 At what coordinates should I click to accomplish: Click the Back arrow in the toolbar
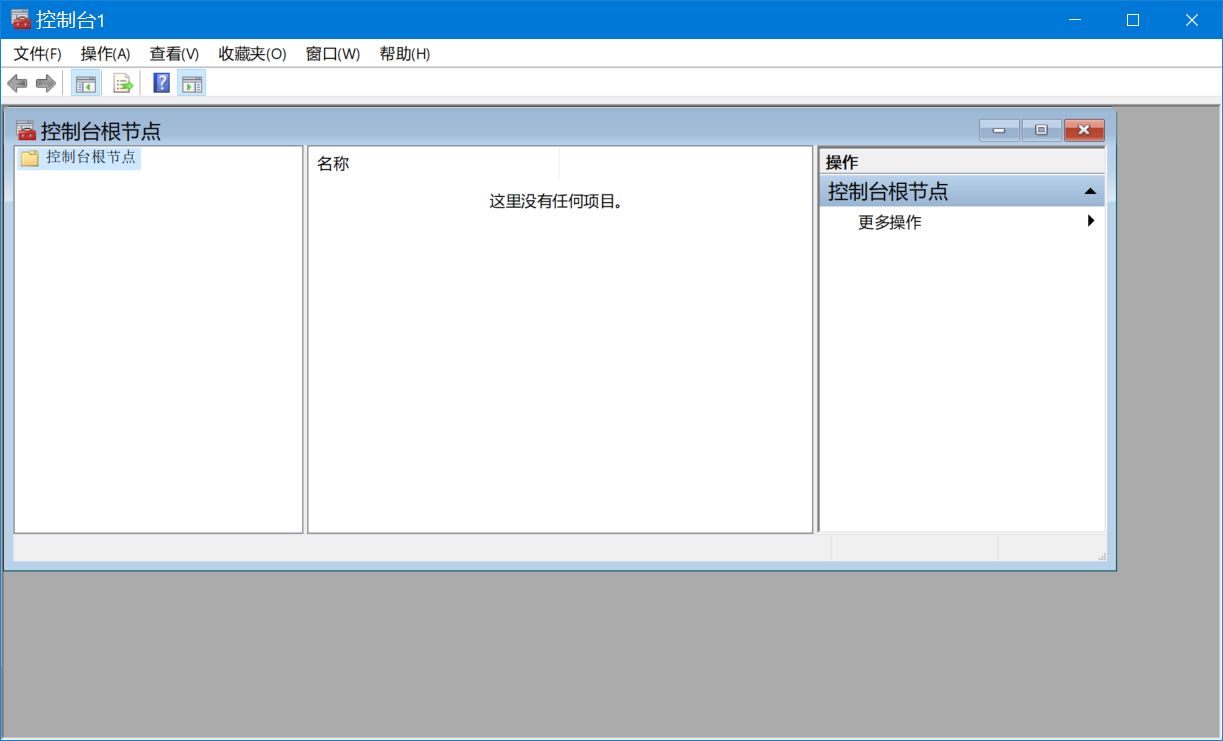pos(17,84)
